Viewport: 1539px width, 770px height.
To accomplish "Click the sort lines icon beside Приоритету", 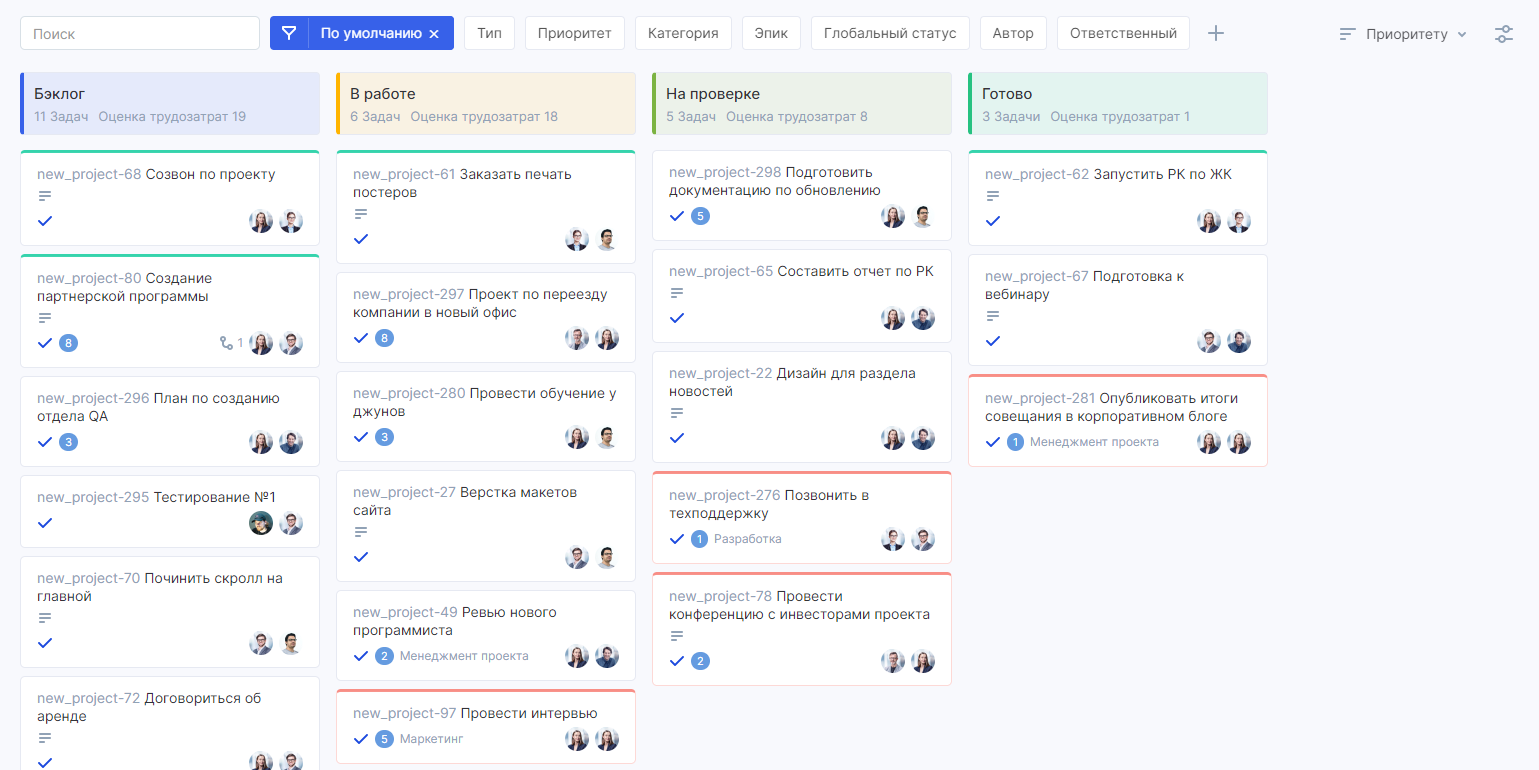I will [x=1348, y=34].
